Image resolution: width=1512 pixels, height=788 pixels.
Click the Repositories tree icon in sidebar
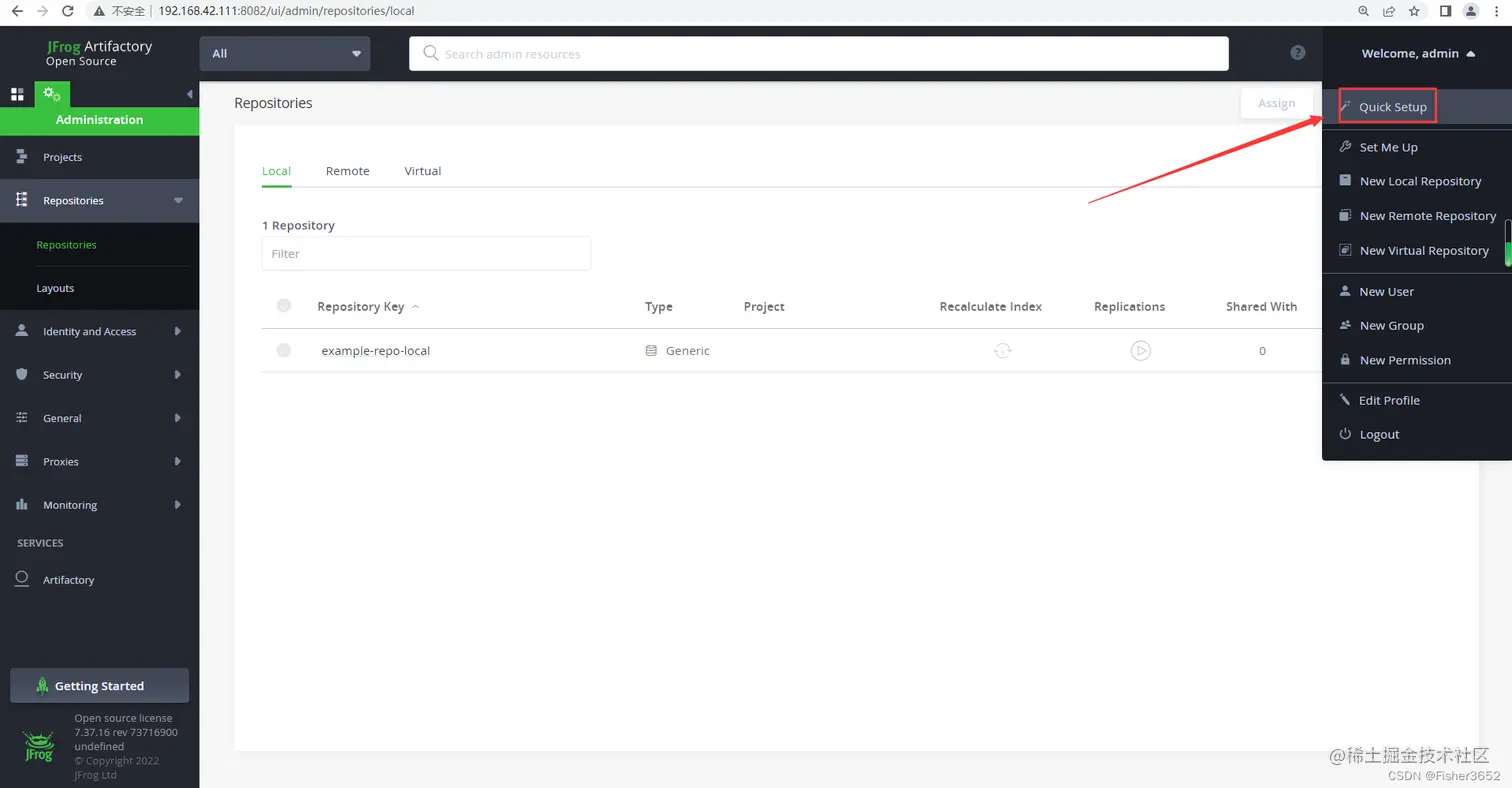coord(21,200)
